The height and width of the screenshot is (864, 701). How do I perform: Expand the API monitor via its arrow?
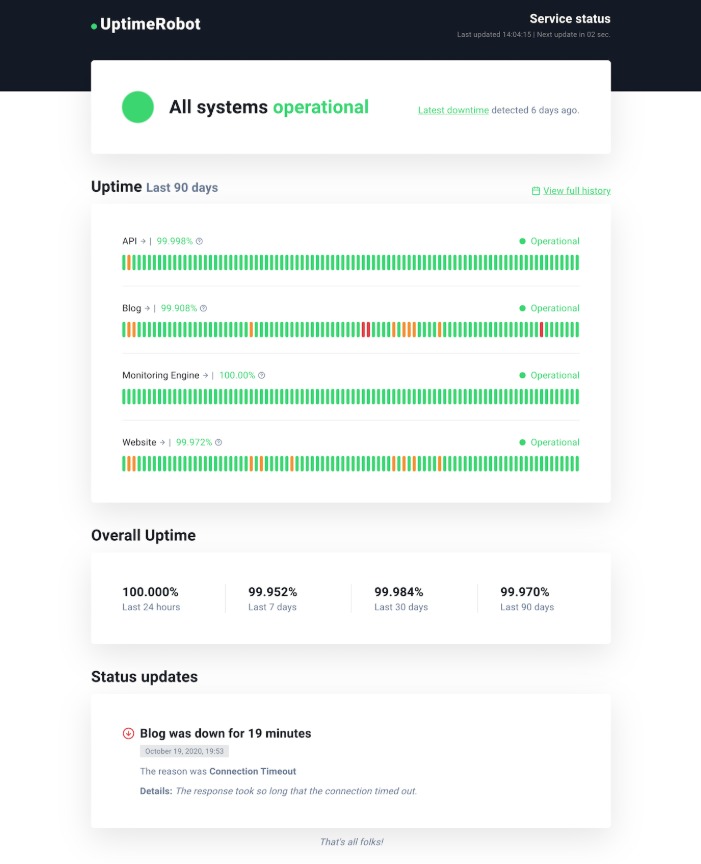click(x=142, y=241)
